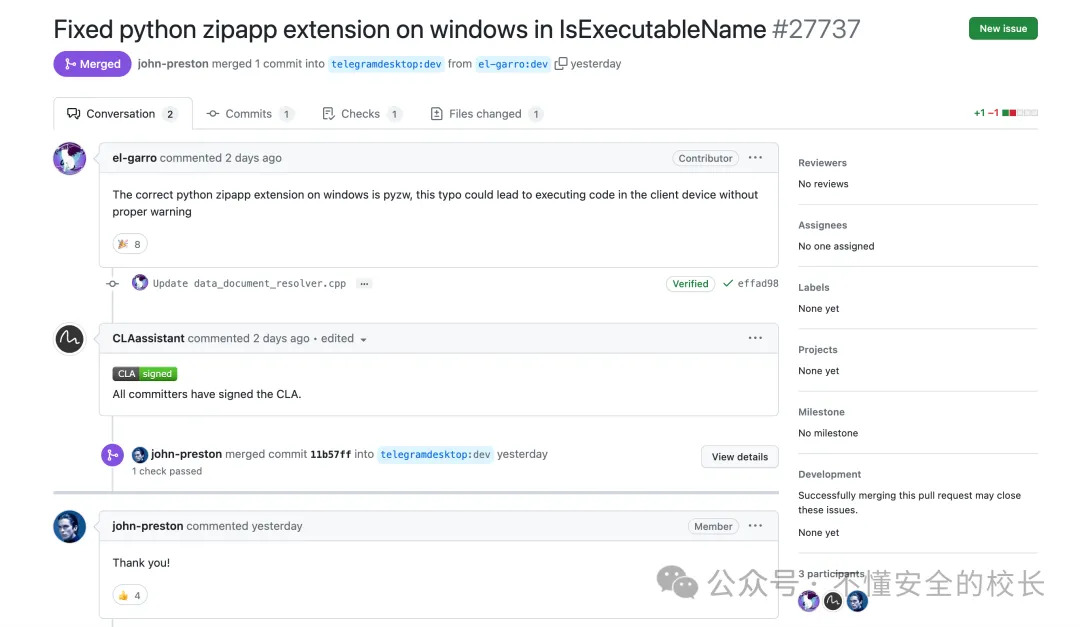This screenshot has width=1080, height=627.
Task: Click the CLAassistant avatar icon
Action: pyautogui.click(x=70, y=339)
